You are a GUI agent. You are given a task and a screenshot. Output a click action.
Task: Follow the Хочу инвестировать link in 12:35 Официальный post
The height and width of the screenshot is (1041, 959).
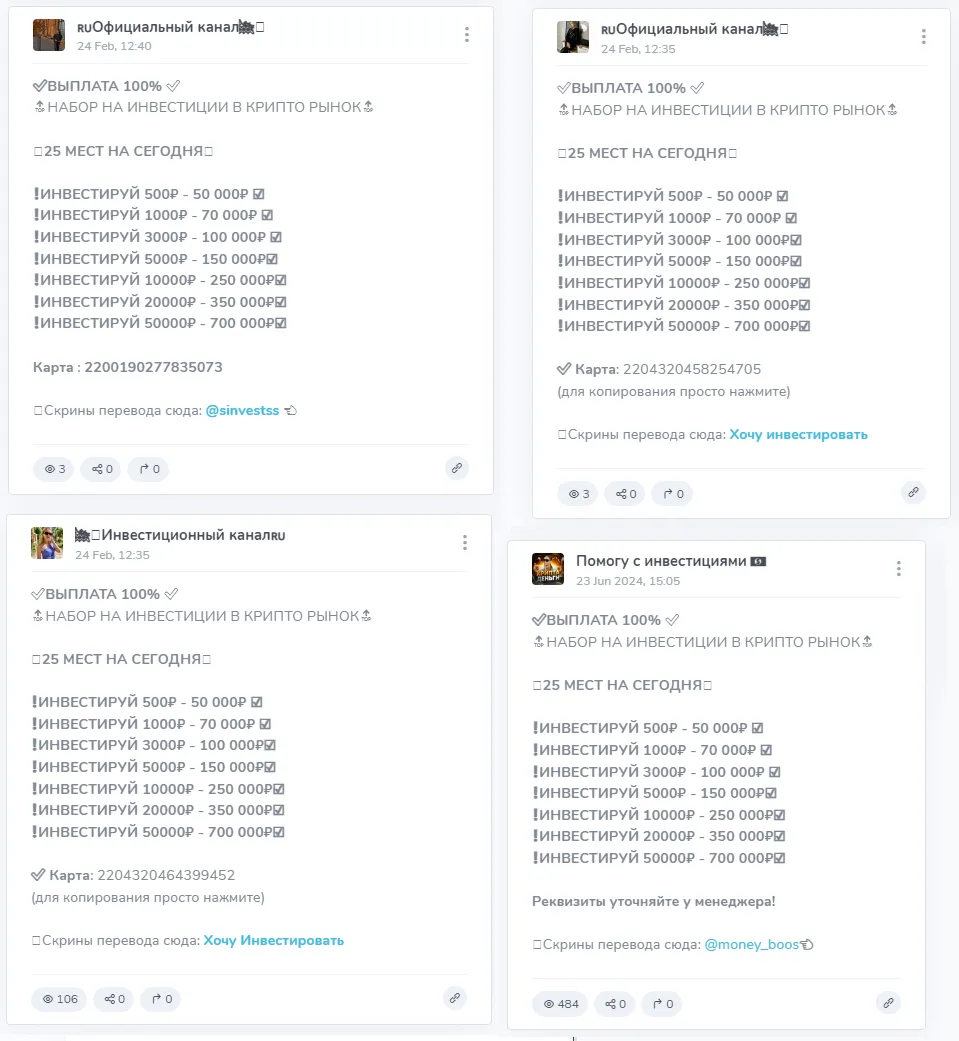pyautogui.click(x=798, y=434)
